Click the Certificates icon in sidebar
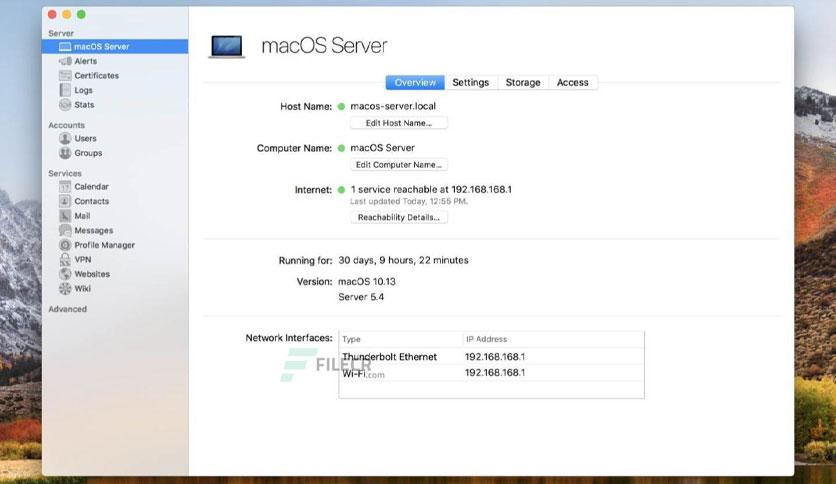The height and width of the screenshot is (484, 836). coord(65,75)
